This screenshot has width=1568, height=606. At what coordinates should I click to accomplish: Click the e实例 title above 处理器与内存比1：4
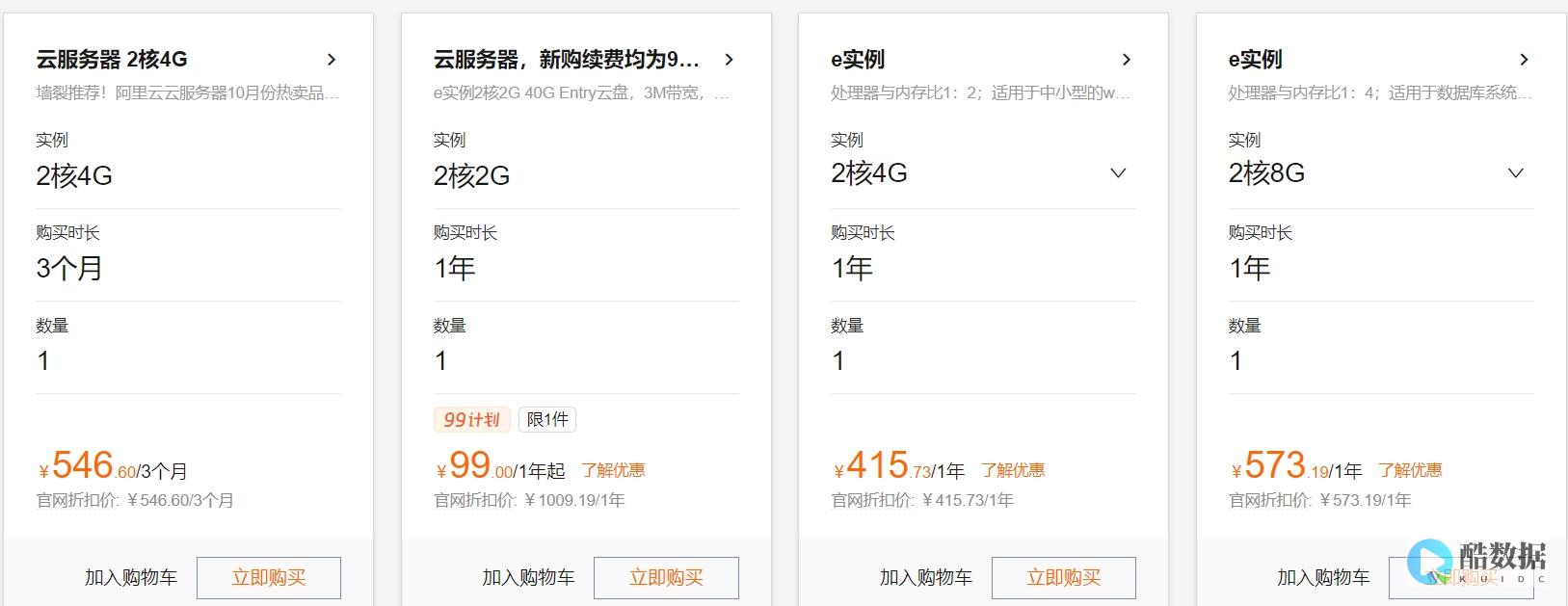coord(1255,60)
